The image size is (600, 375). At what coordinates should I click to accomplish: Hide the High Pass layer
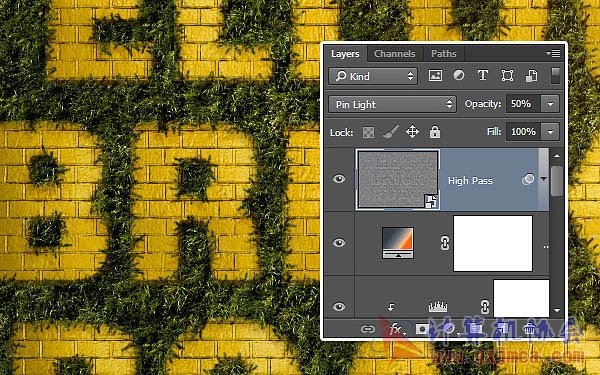point(339,179)
